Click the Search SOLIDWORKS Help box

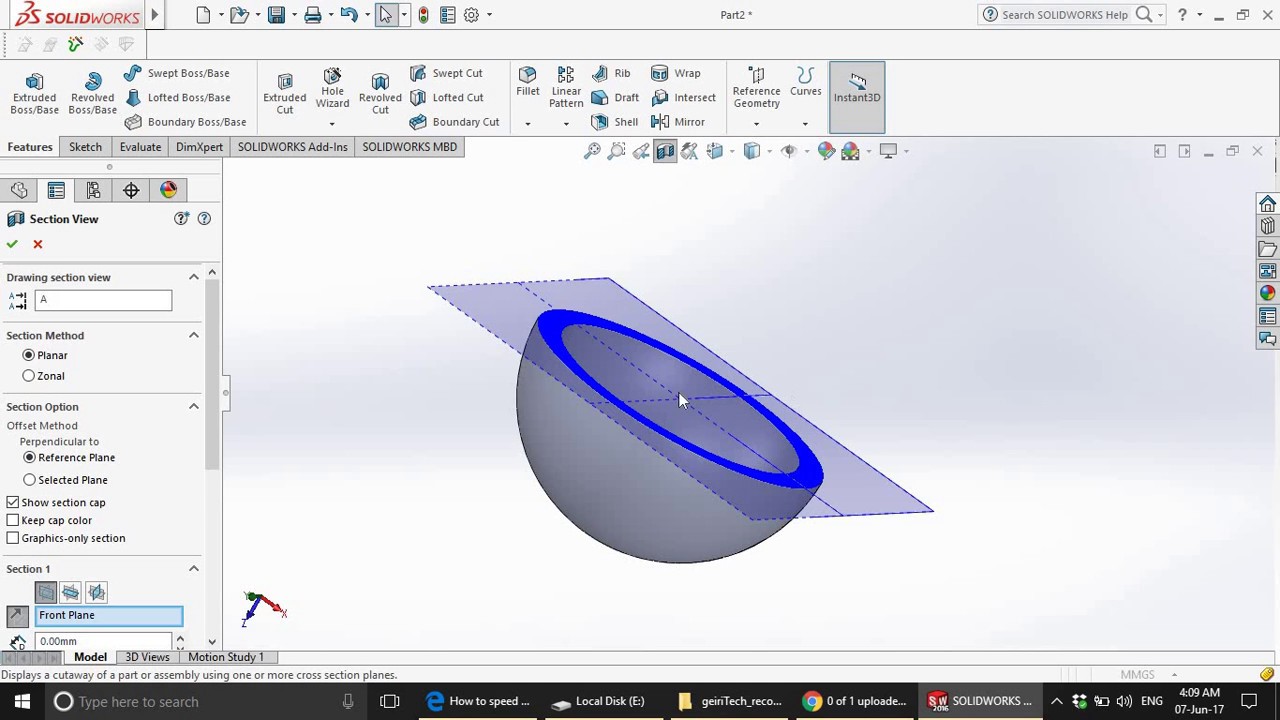coord(1065,15)
